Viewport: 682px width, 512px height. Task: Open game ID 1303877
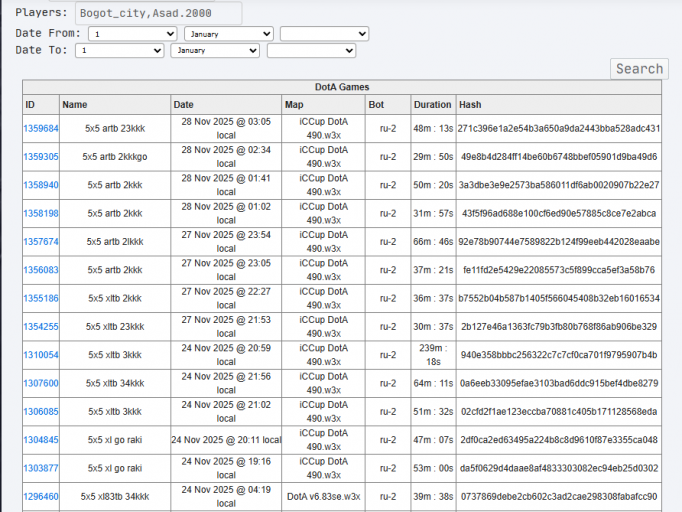tap(41, 468)
